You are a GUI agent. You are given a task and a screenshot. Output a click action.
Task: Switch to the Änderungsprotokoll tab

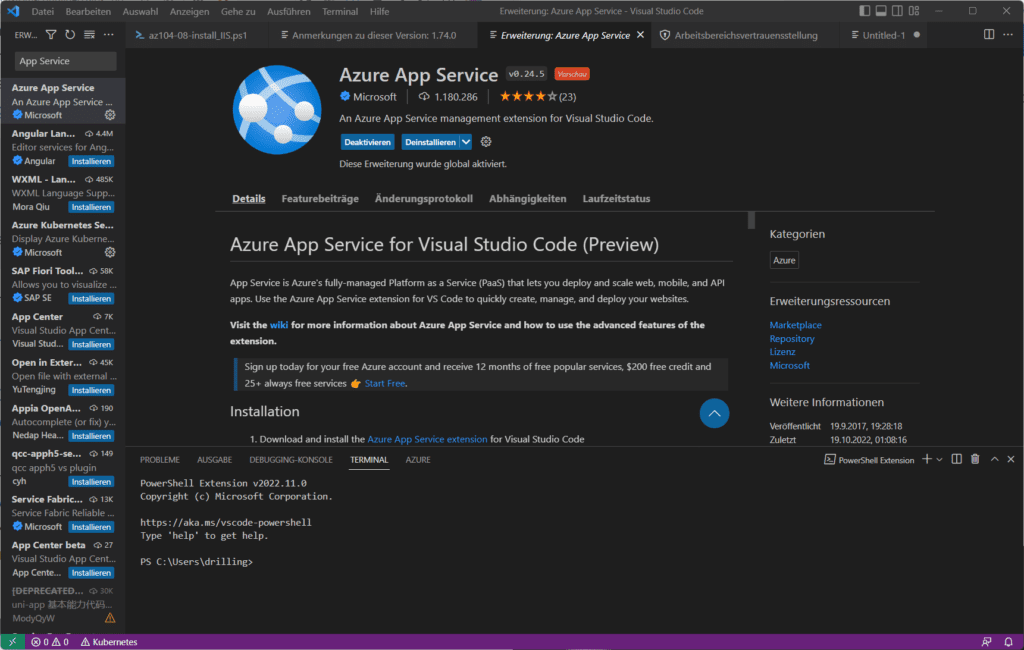(424, 199)
